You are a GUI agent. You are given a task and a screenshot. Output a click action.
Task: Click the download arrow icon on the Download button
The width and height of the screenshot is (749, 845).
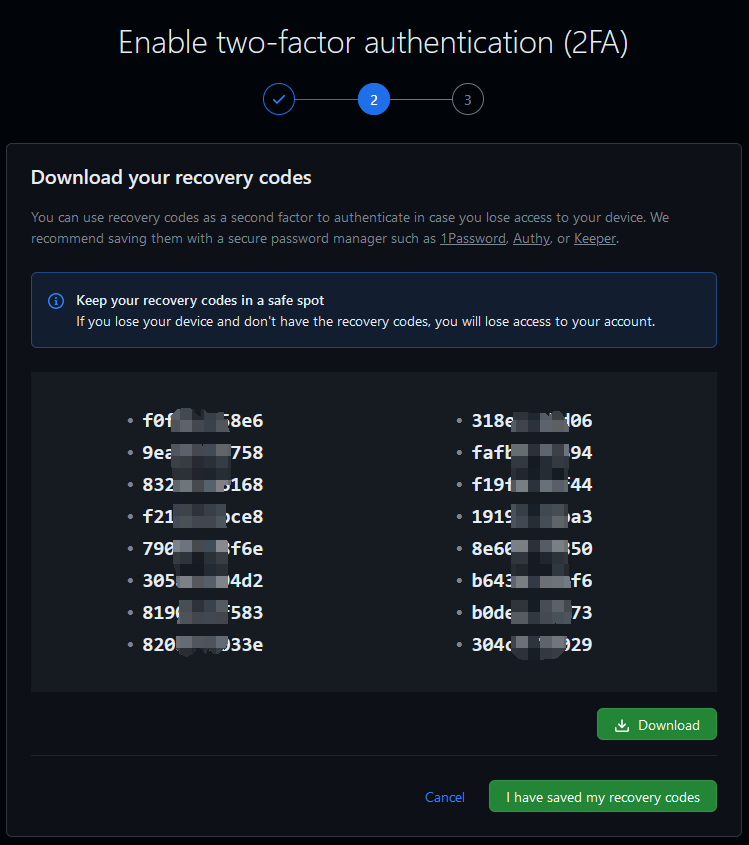[622, 725]
